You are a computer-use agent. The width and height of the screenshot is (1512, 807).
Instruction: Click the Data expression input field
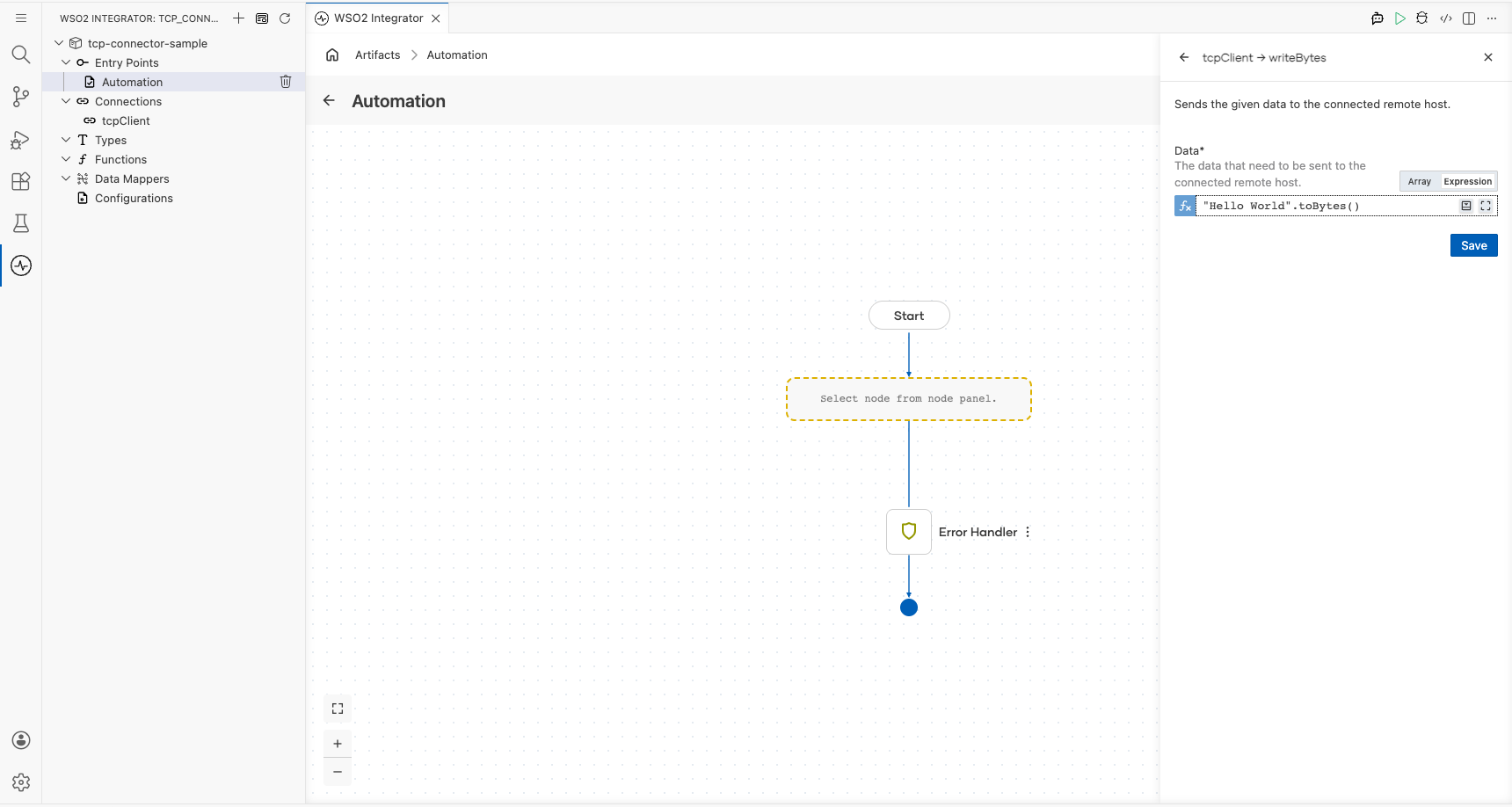1326,206
